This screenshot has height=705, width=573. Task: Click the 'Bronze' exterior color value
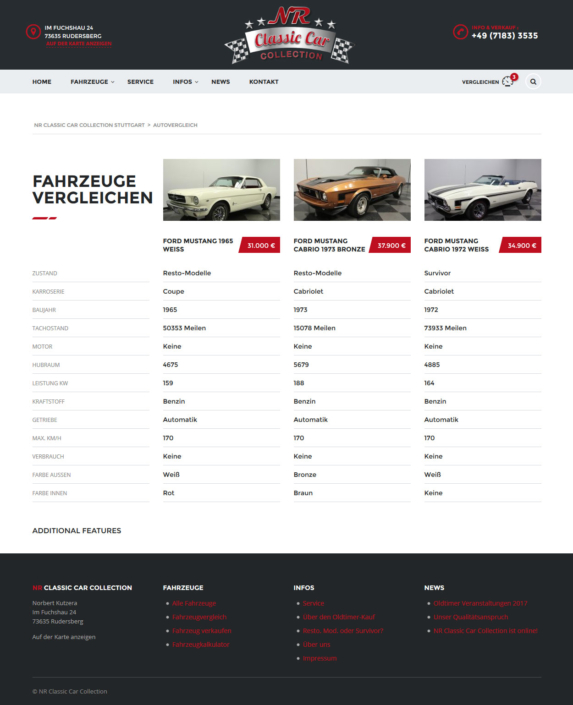[x=305, y=475]
